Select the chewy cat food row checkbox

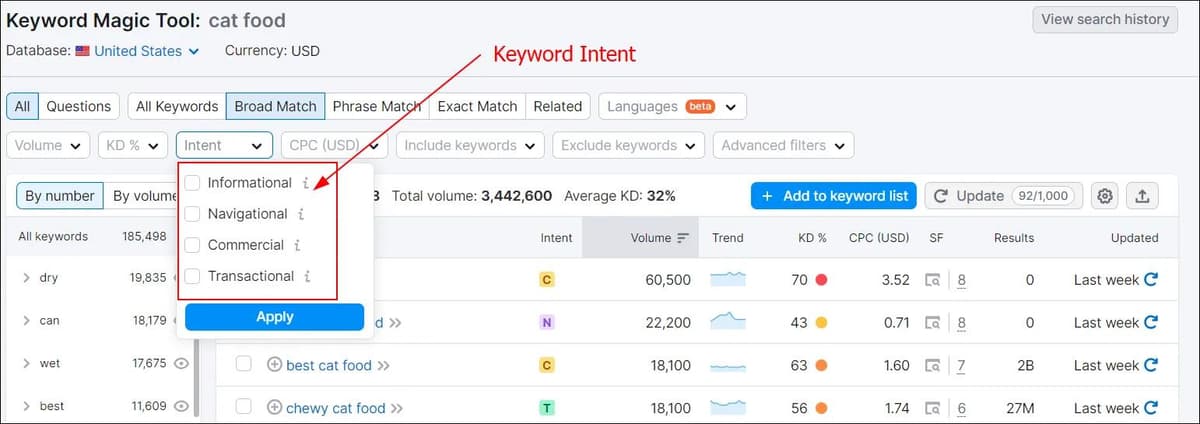[243, 407]
